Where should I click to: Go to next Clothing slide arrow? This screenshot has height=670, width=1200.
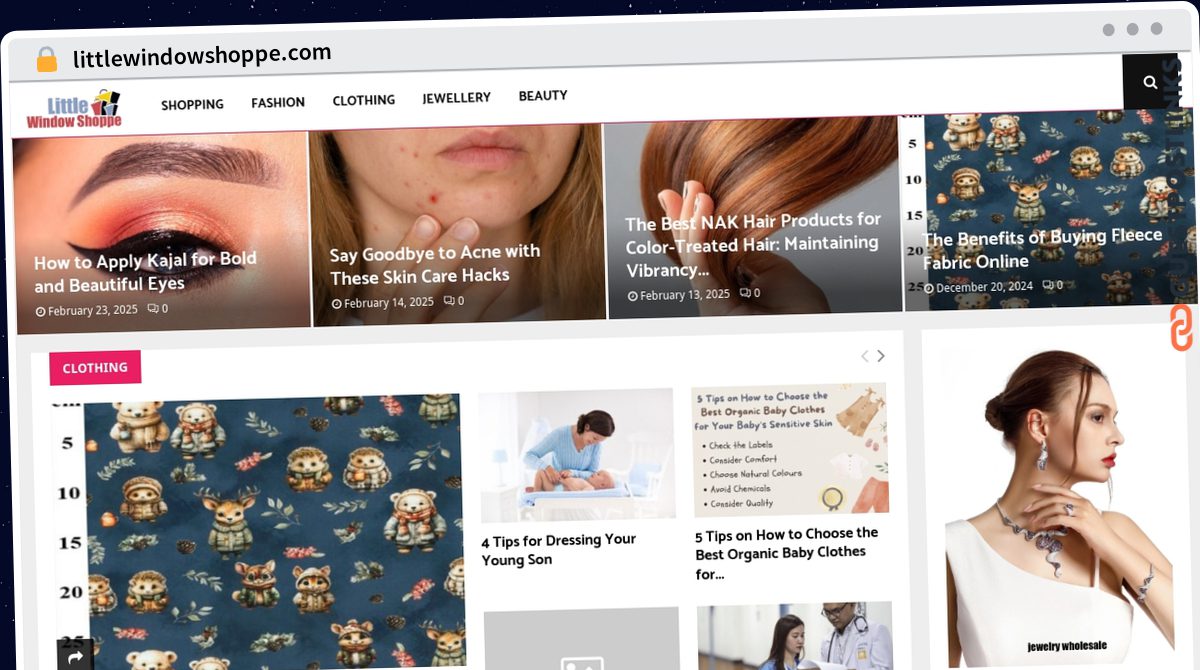[881, 356]
